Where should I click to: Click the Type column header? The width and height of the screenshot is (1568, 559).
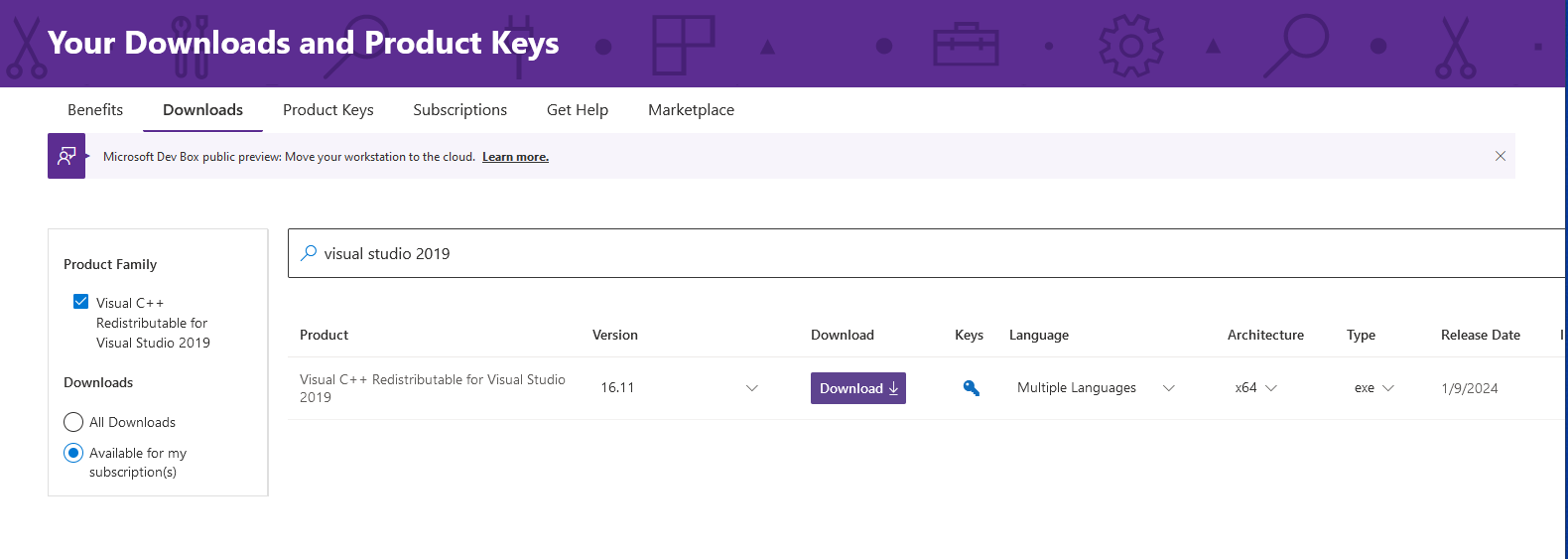click(1361, 335)
